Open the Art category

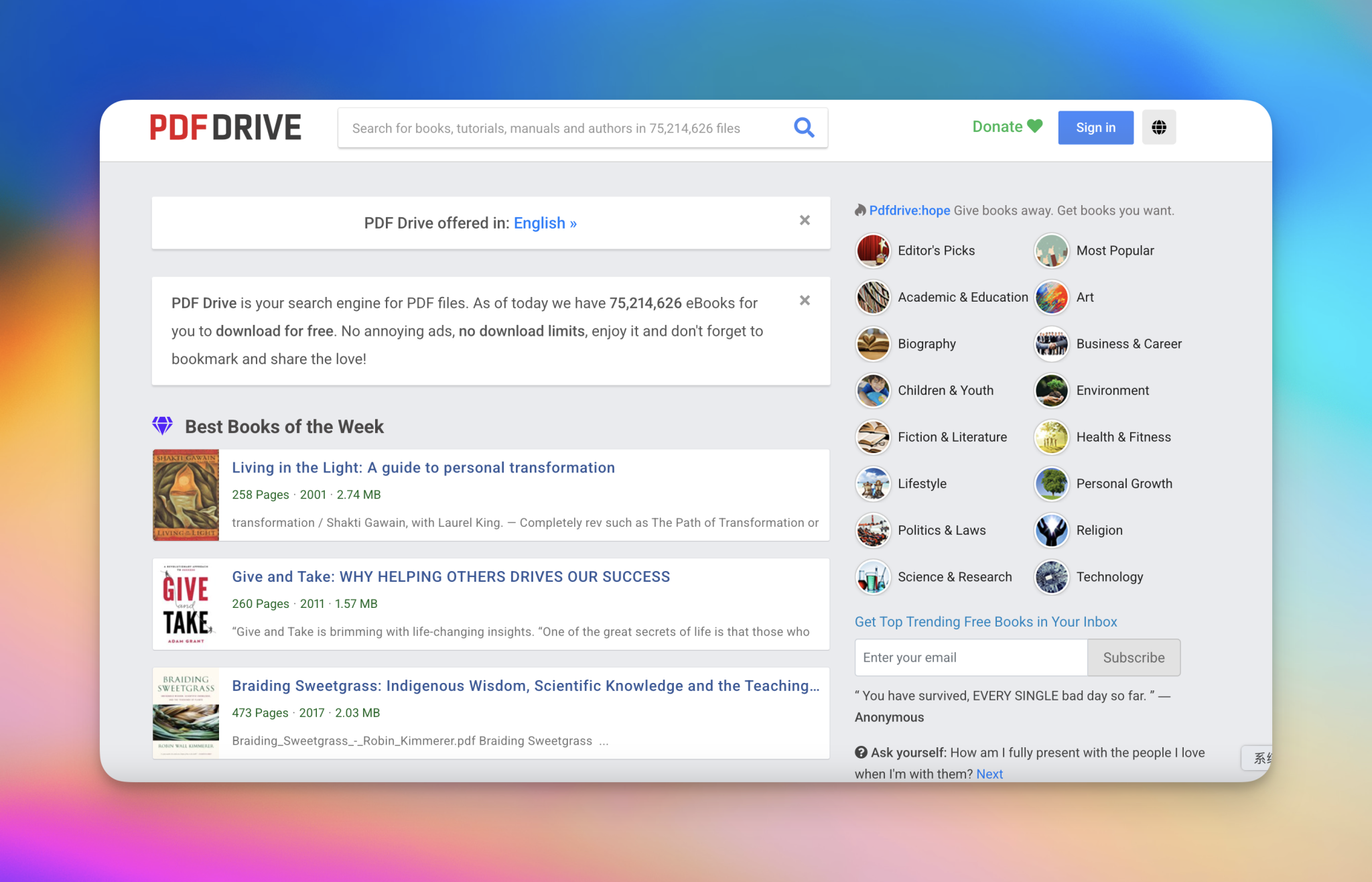point(1051,297)
